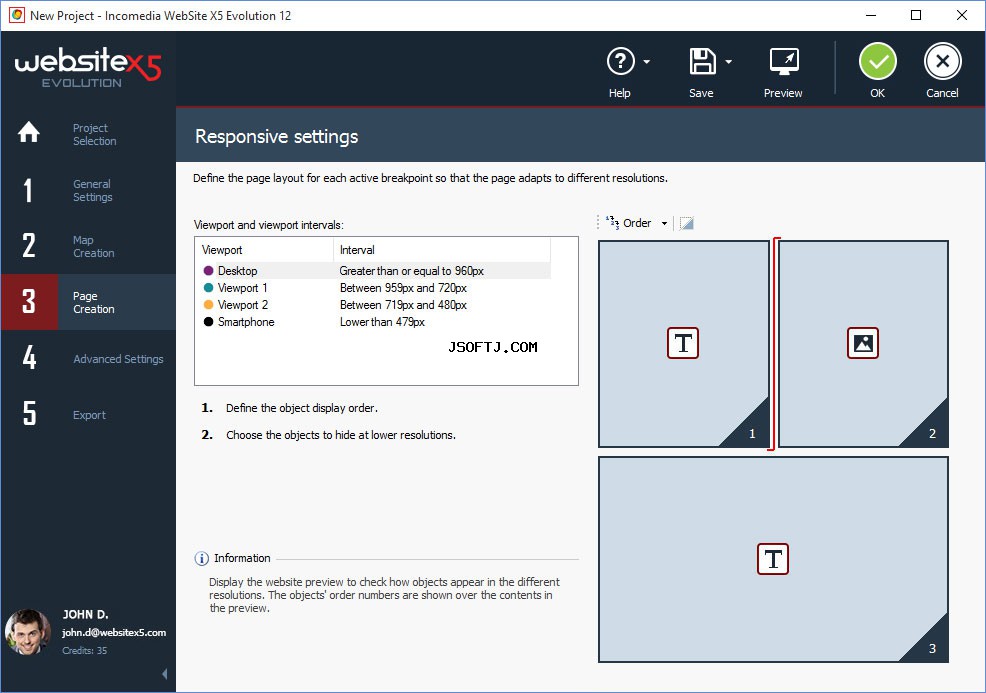The width and height of the screenshot is (986, 693).
Task: Click the JOHN D. user name
Action: pyautogui.click(x=86, y=614)
